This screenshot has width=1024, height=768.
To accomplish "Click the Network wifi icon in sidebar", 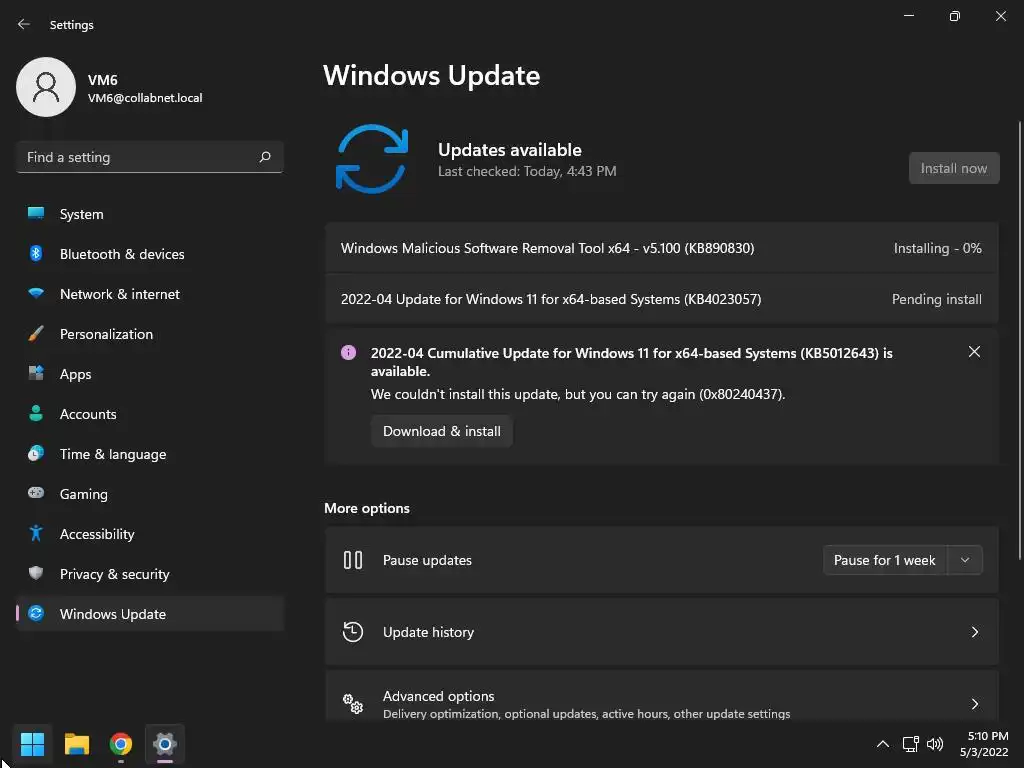I will click(36, 293).
